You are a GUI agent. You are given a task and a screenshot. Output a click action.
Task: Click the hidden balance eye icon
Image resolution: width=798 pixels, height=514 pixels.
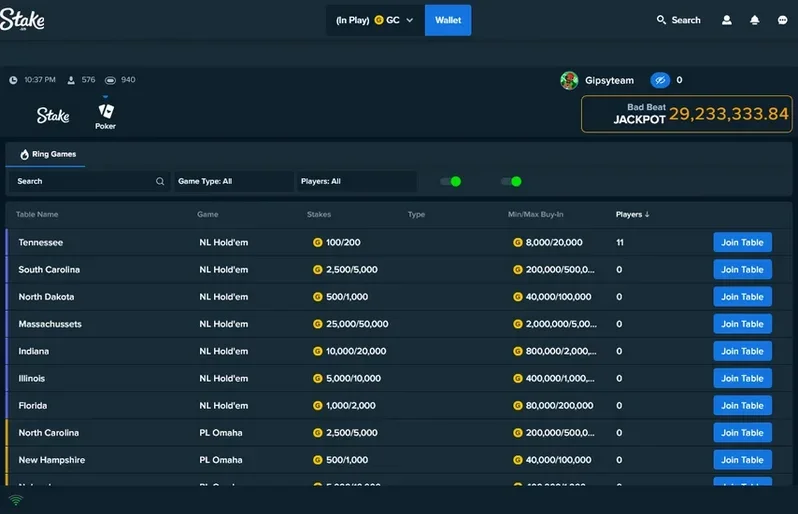point(660,80)
